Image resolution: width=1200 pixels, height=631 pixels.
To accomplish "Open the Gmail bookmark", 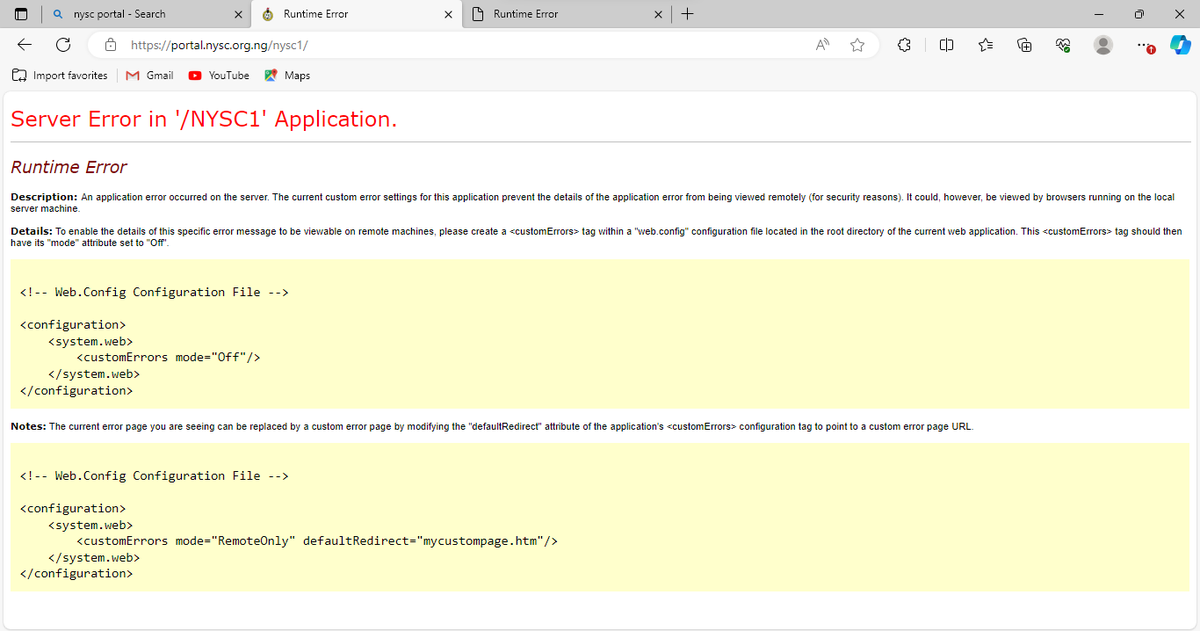I will tap(150, 75).
